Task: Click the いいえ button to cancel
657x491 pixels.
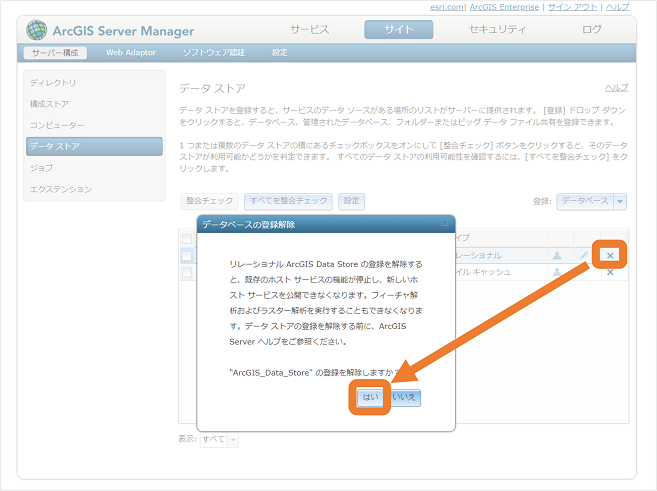Action: click(404, 398)
